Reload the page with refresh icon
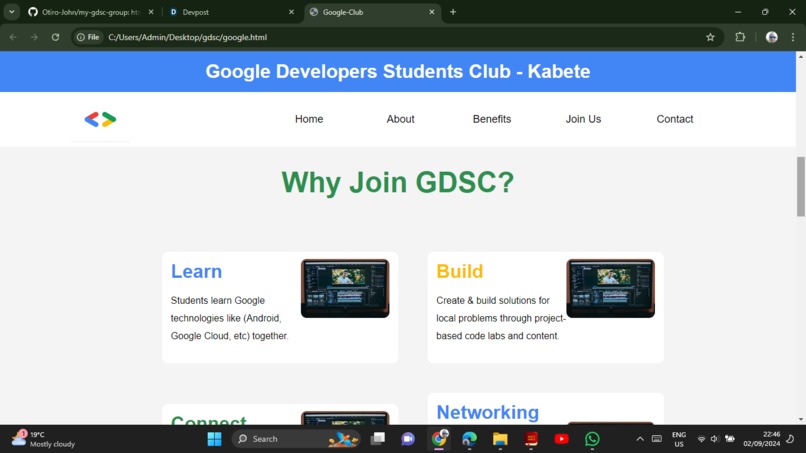The width and height of the screenshot is (806, 453). (56, 37)
